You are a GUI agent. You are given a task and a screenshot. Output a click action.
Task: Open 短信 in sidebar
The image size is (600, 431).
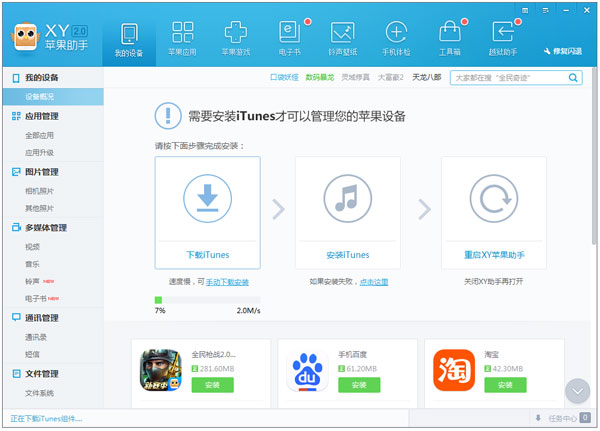[33, 354]
